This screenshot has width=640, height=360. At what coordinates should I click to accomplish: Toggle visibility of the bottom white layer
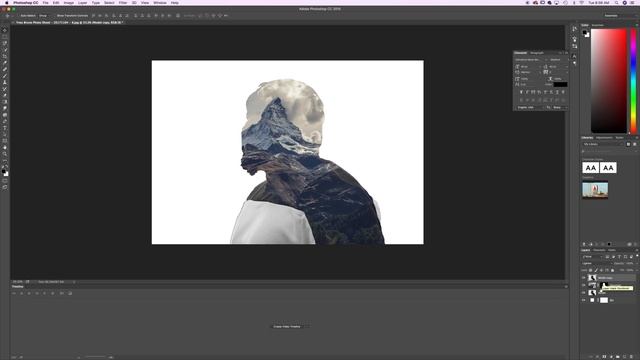coord(583,300)
